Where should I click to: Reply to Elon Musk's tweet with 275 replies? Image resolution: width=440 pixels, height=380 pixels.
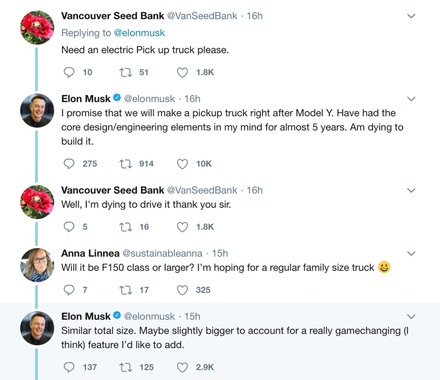coord(69,164)
